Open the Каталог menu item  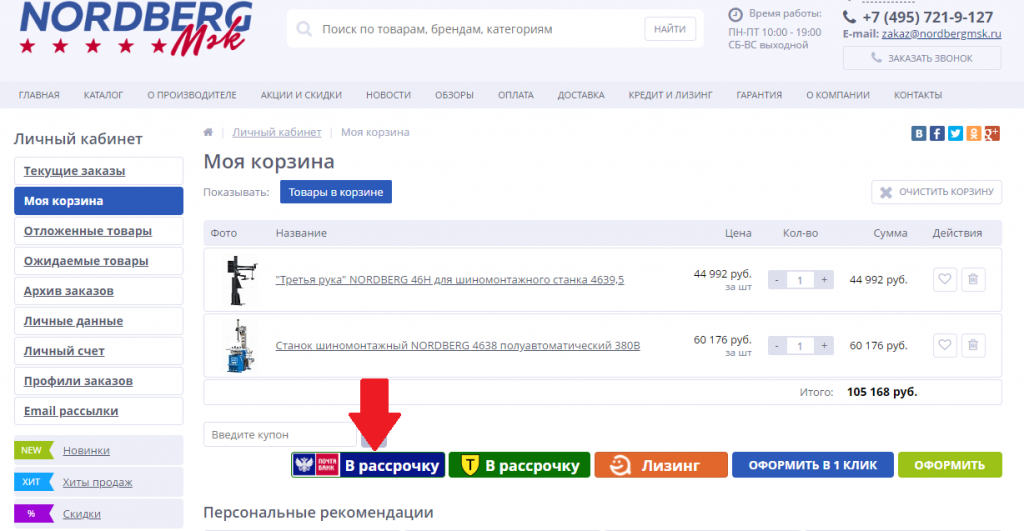pyautogui.click(x=103, y=95)
